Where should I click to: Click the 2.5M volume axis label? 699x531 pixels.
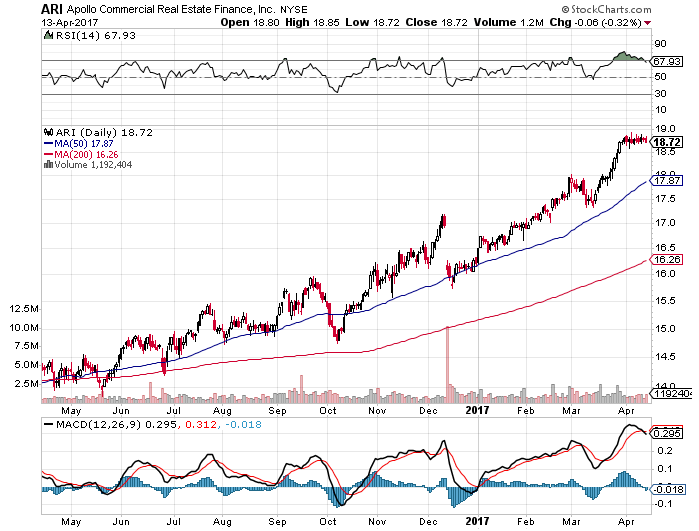pyautogui.click(x=26, y=383)
